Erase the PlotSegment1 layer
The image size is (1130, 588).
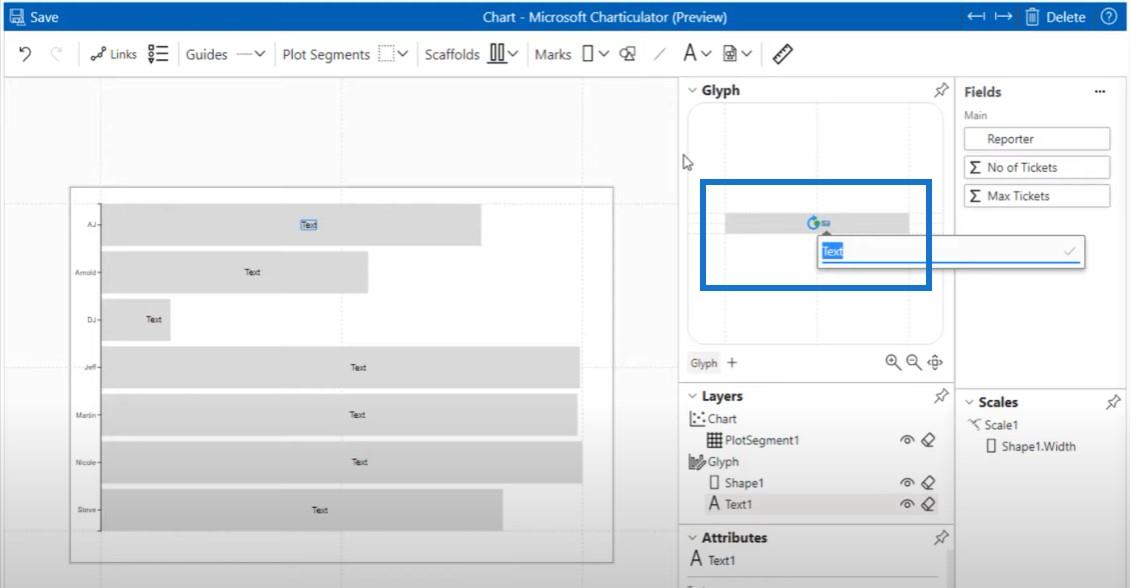[928, 440]
